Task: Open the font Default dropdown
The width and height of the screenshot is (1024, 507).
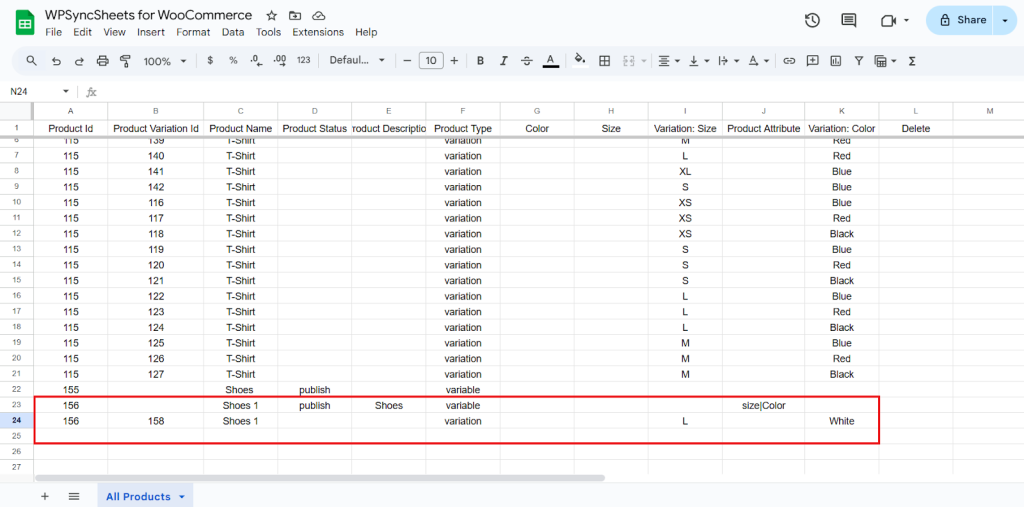Action: point(357,60)
